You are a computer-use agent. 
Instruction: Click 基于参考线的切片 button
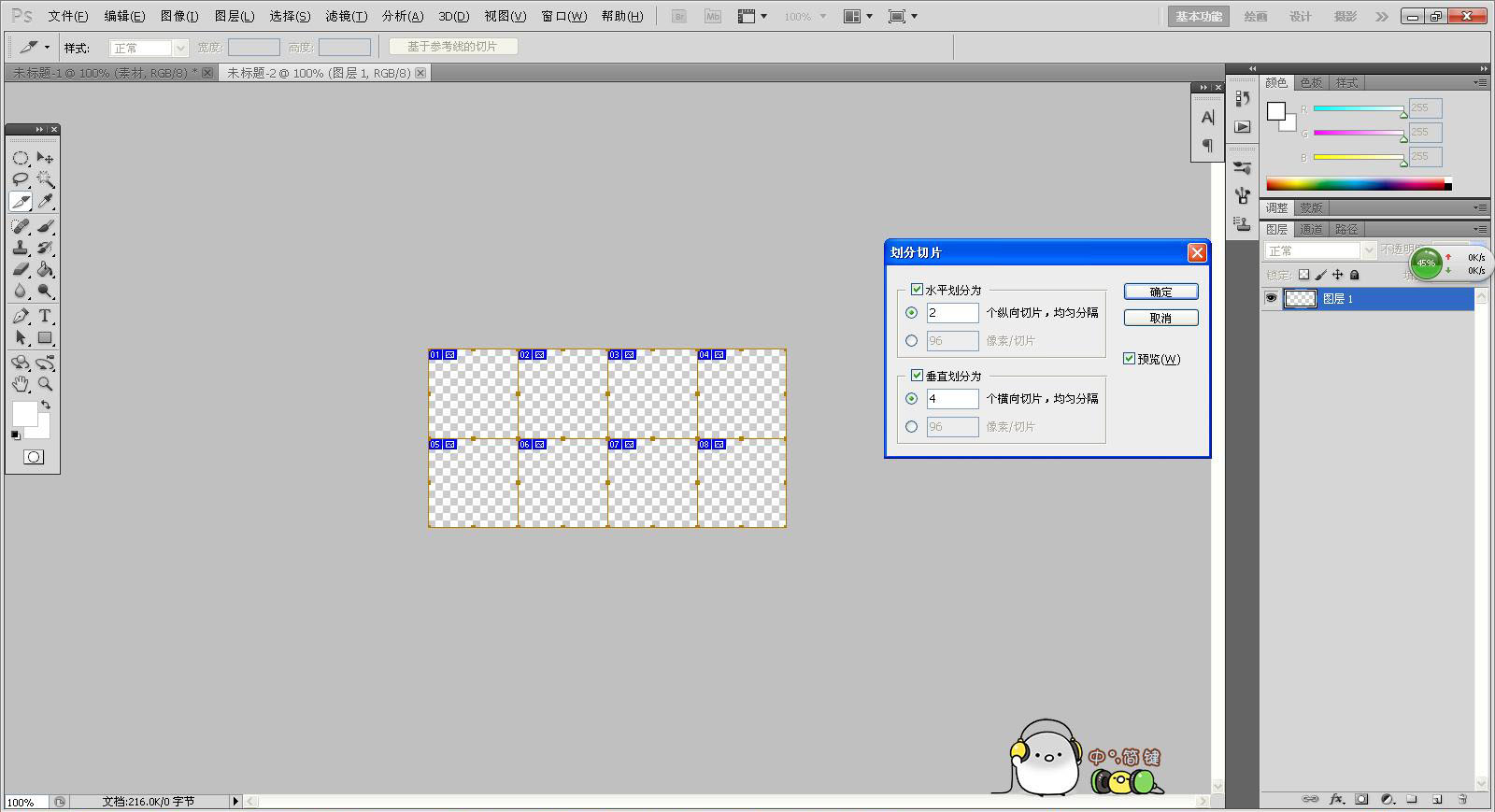point(452,47)
